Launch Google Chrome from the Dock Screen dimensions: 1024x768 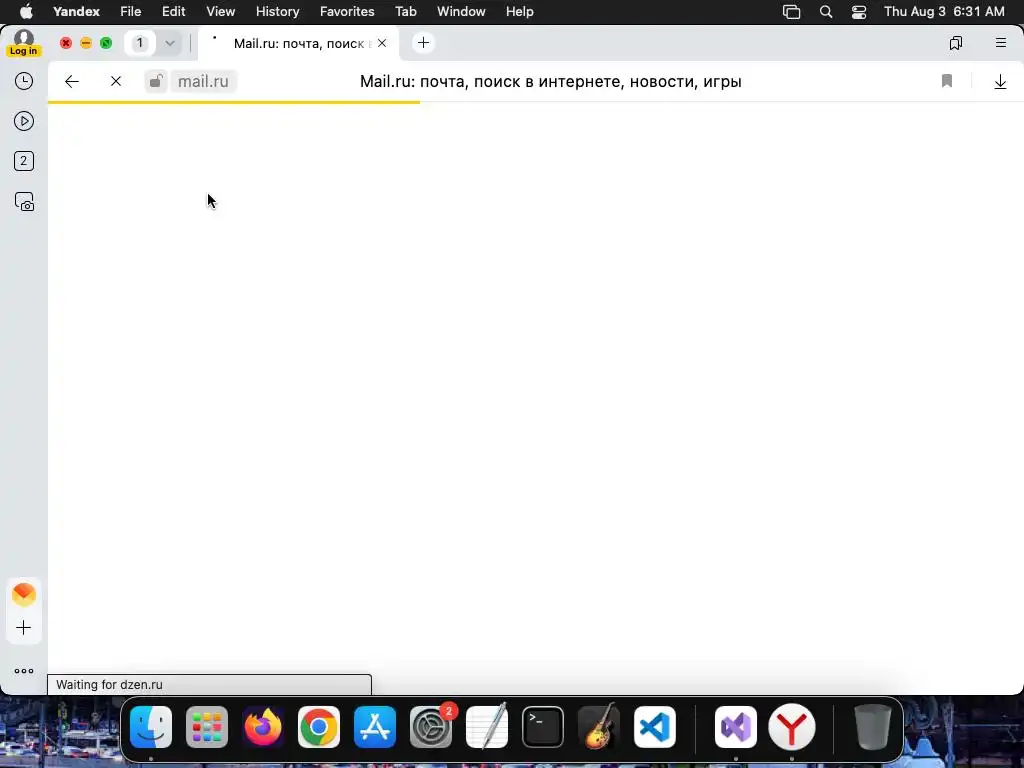[319, 727]
